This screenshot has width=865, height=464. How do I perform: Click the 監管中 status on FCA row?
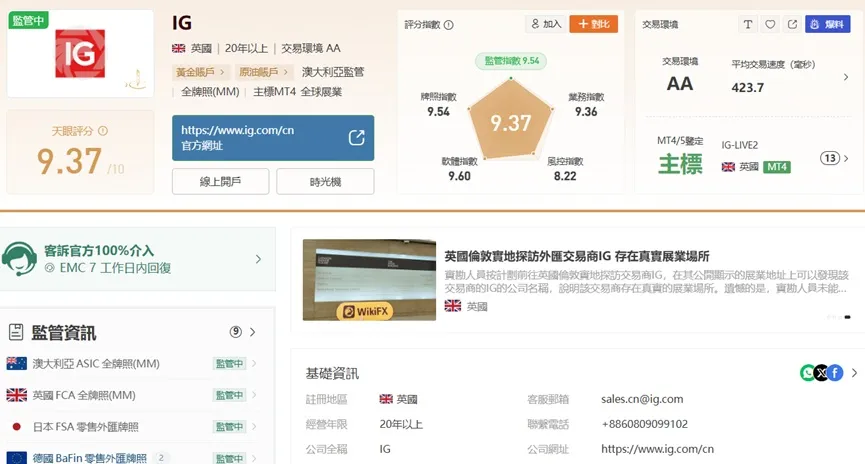click(x=229, y=395)
